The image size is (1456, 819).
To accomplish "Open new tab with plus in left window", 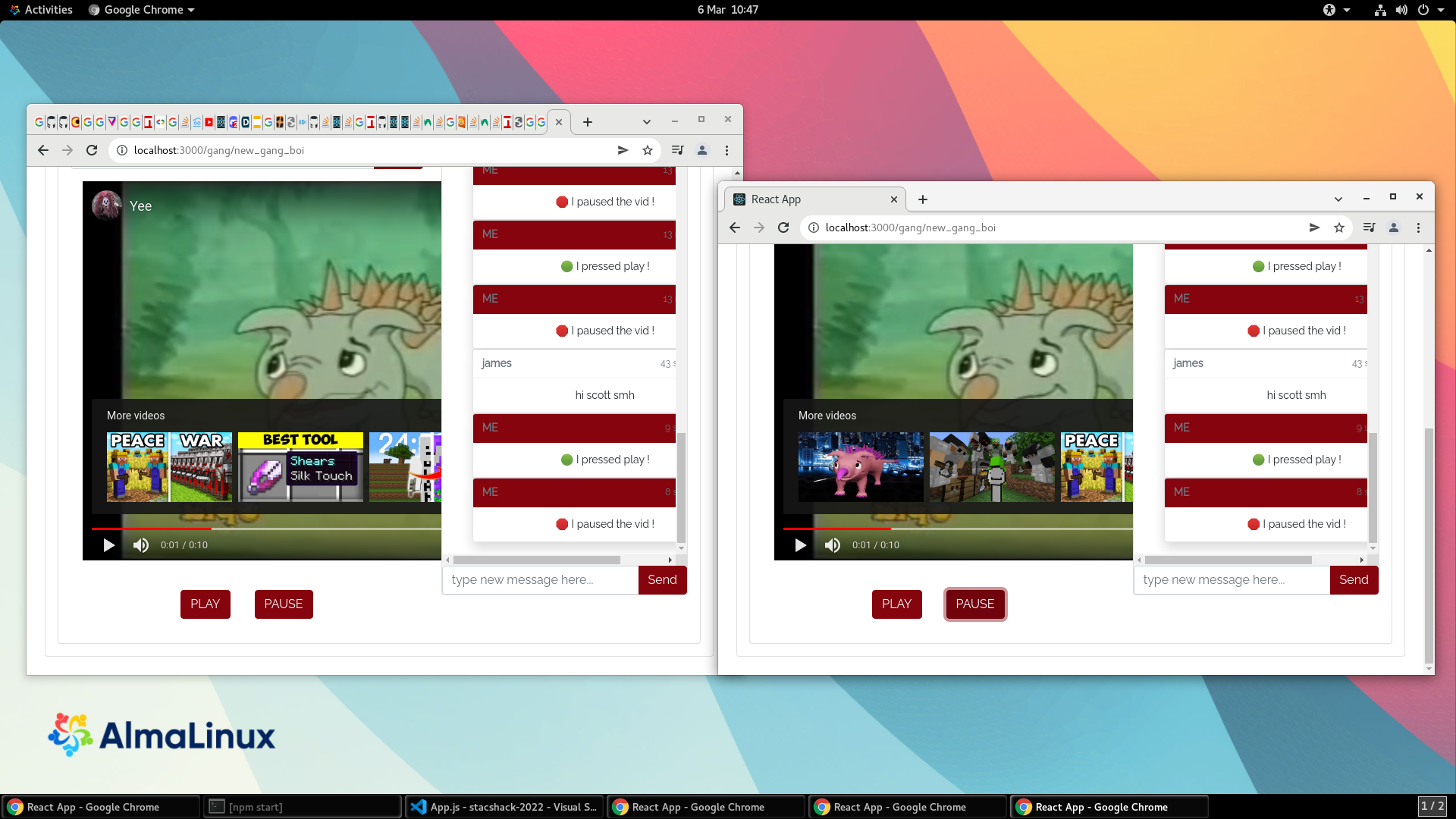I will (x=588, y=122).
